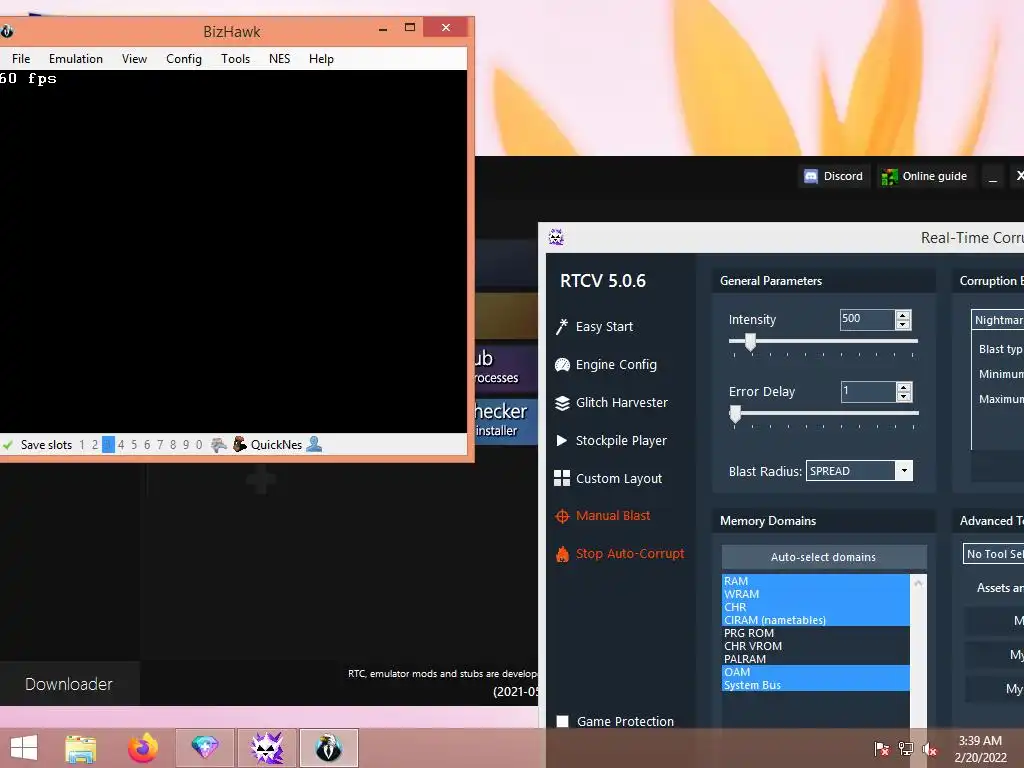Viewport: 1024px width, 768px height.
Task: Select the RAM memory domain
Action: coord(816,581)
